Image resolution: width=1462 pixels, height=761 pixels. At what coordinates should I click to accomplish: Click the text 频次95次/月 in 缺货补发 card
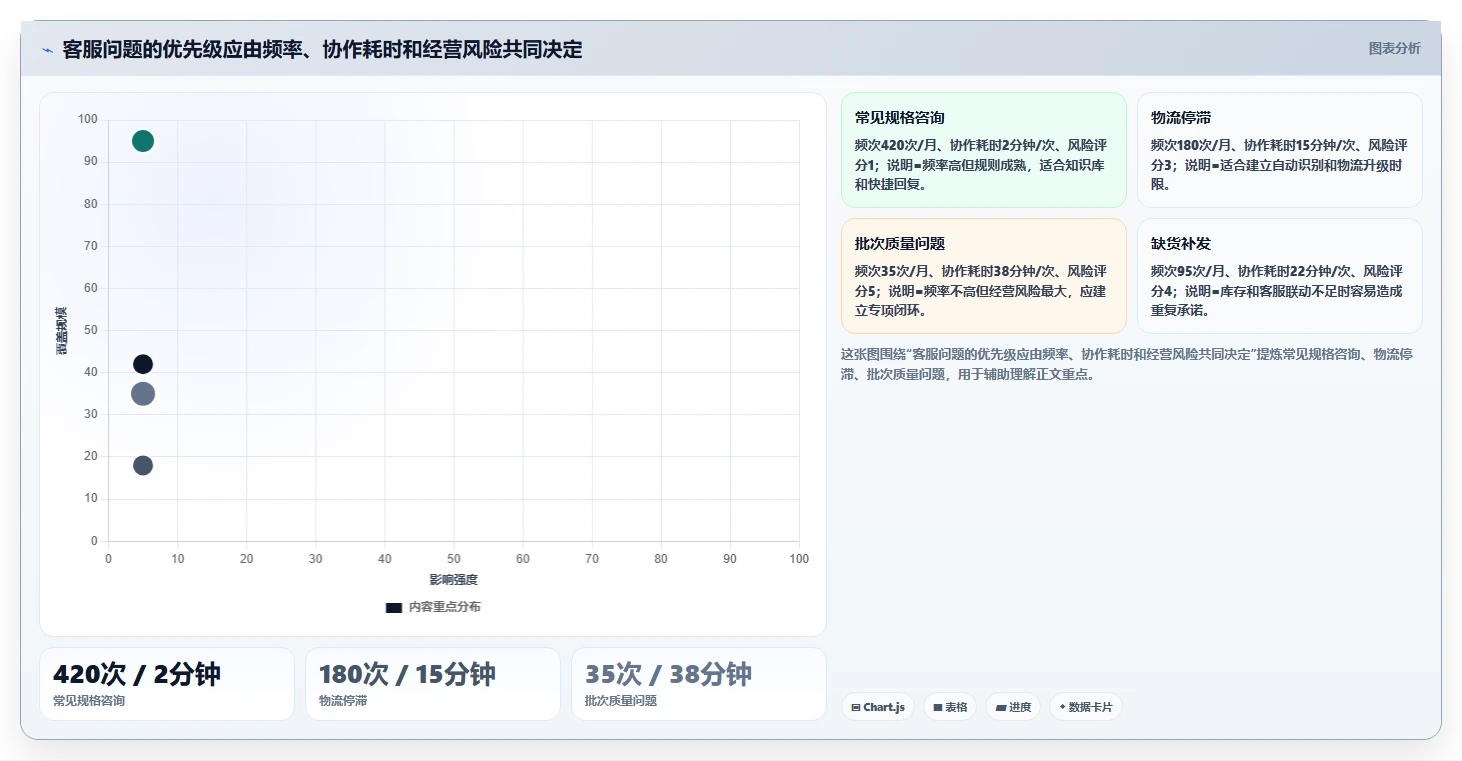click(x=1190, y=272)
